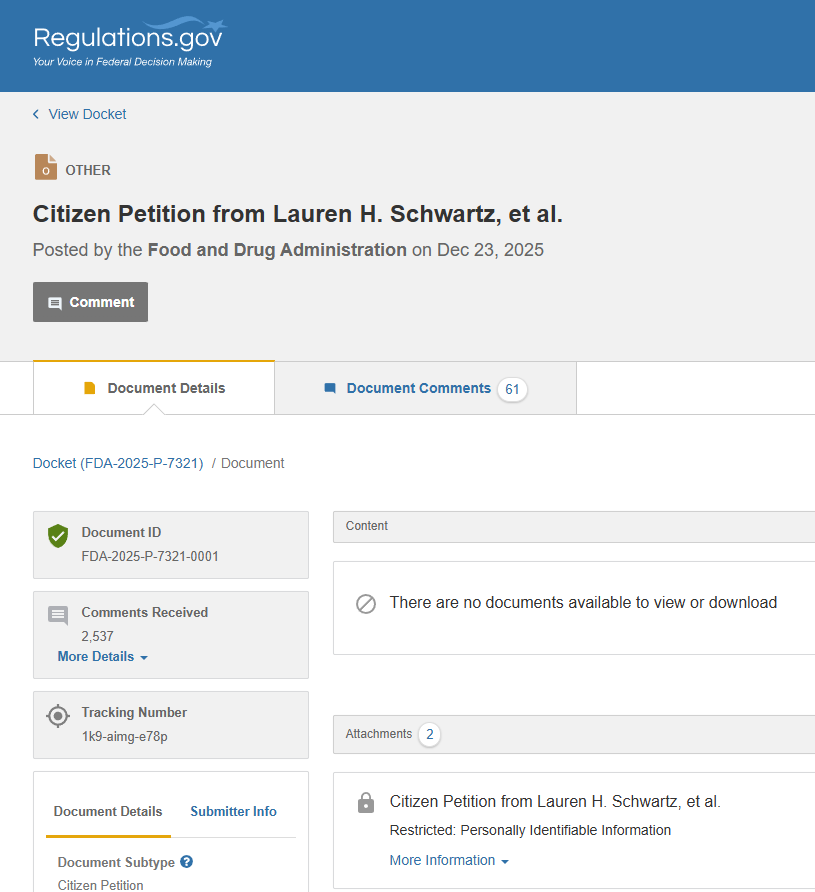Image resolution: width=815 pixels, height=892 pixels.
Task: Click the lock icon on the restricted attachment
Action: [x=366, y=802]
